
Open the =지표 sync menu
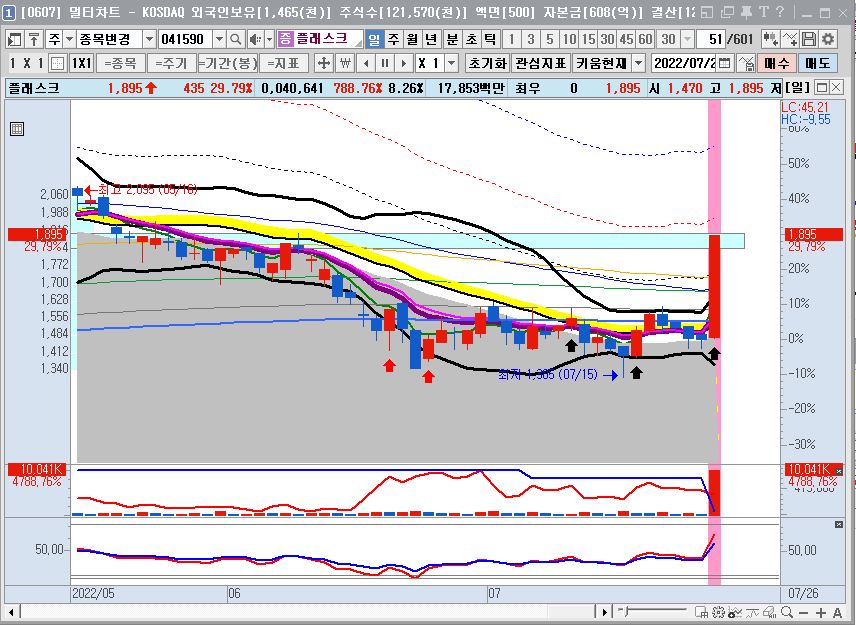click(282, 63)
